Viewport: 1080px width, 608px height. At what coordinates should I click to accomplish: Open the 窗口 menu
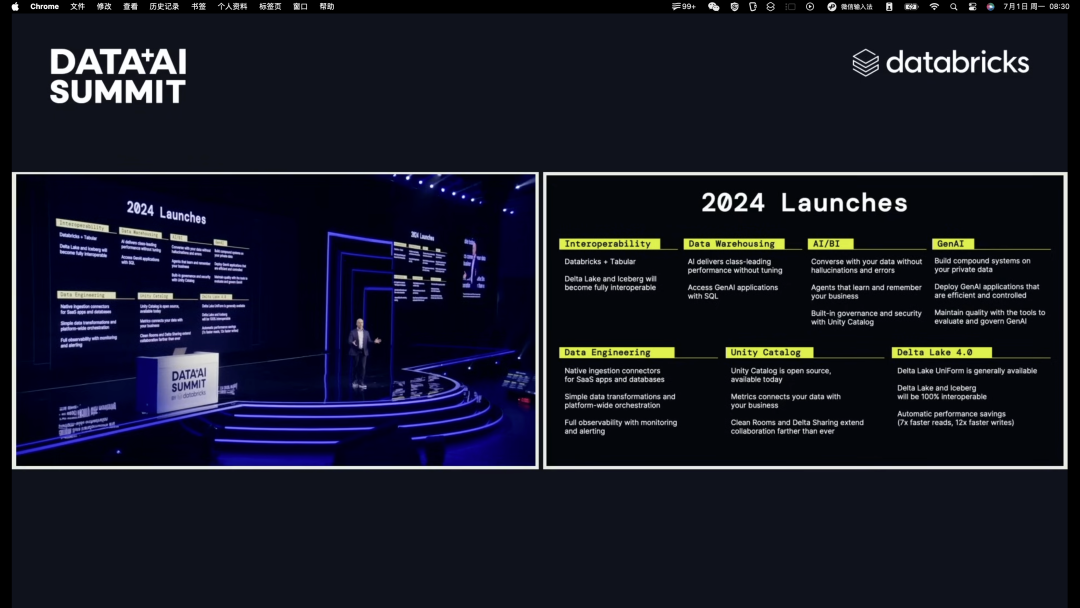click(x=300, y=6)
